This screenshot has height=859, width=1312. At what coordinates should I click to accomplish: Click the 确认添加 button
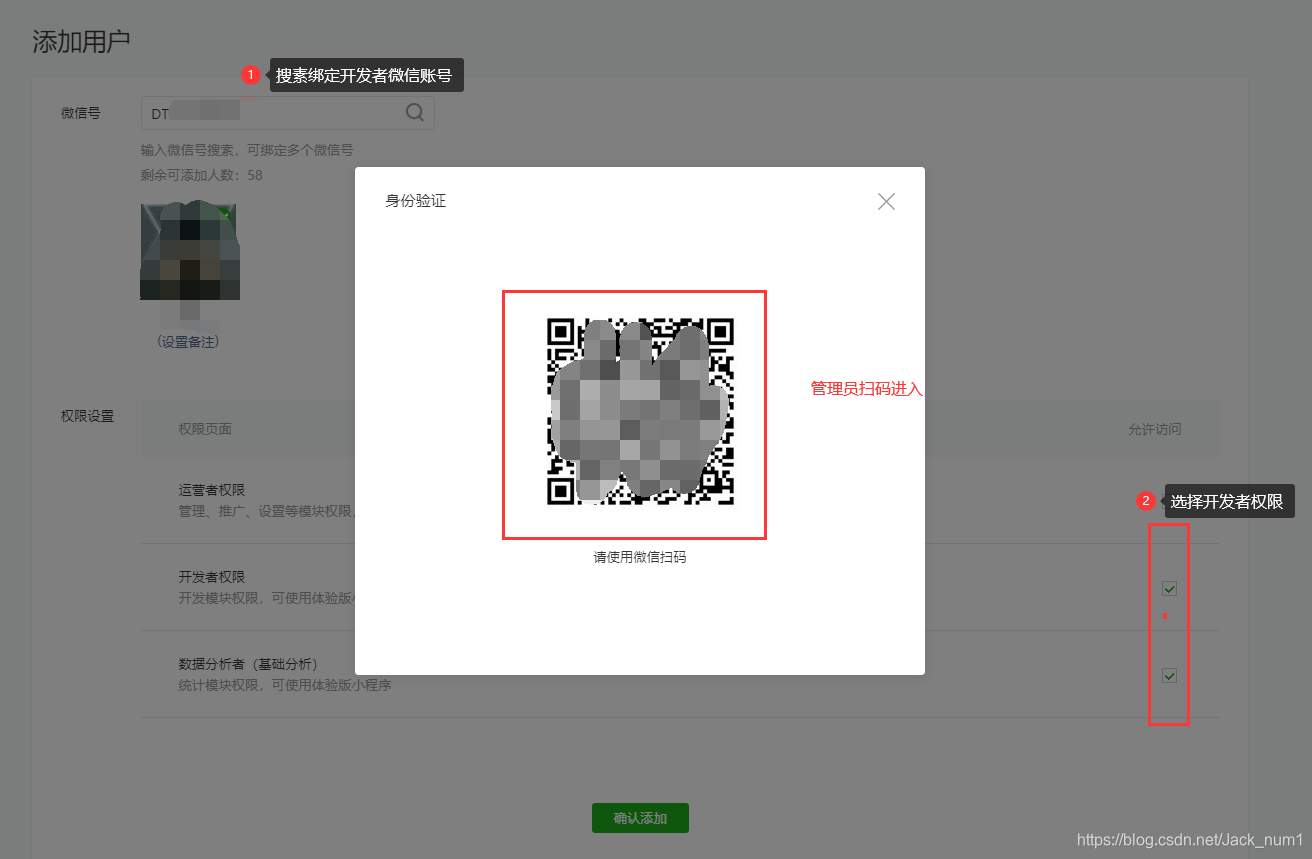tap(640, 818)
